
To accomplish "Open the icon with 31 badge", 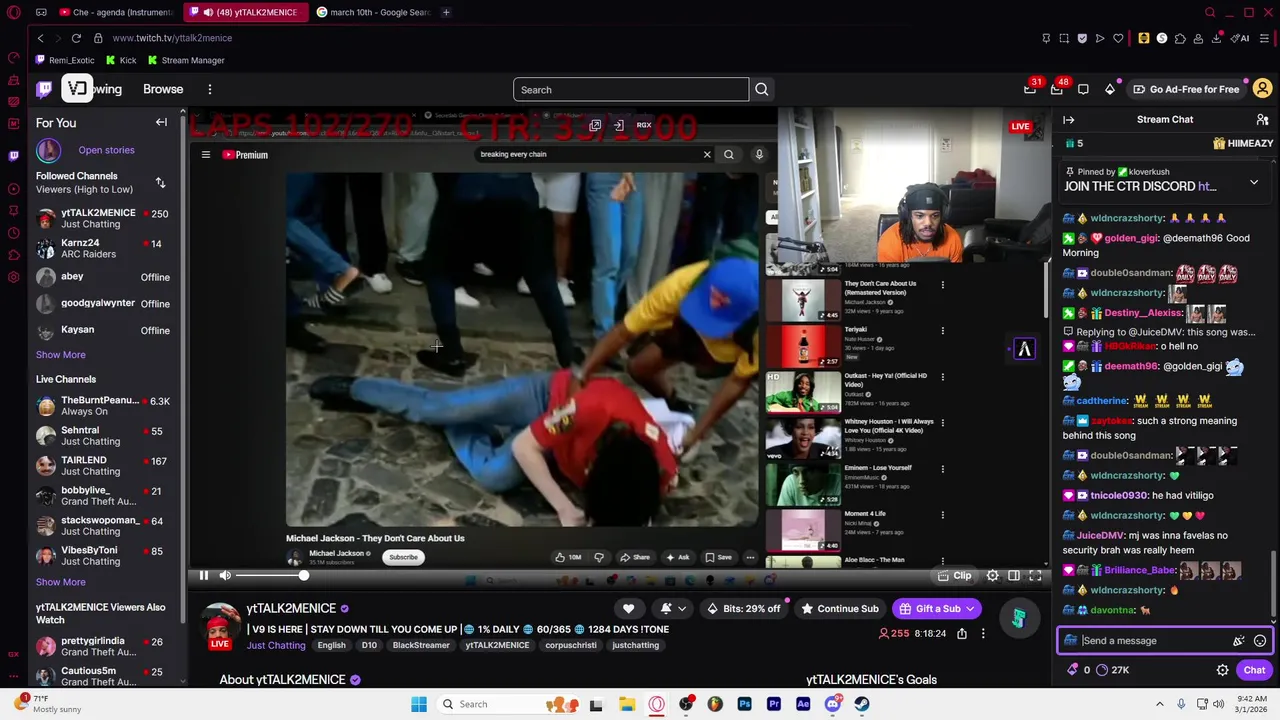I will click(x=1031, y=89).
